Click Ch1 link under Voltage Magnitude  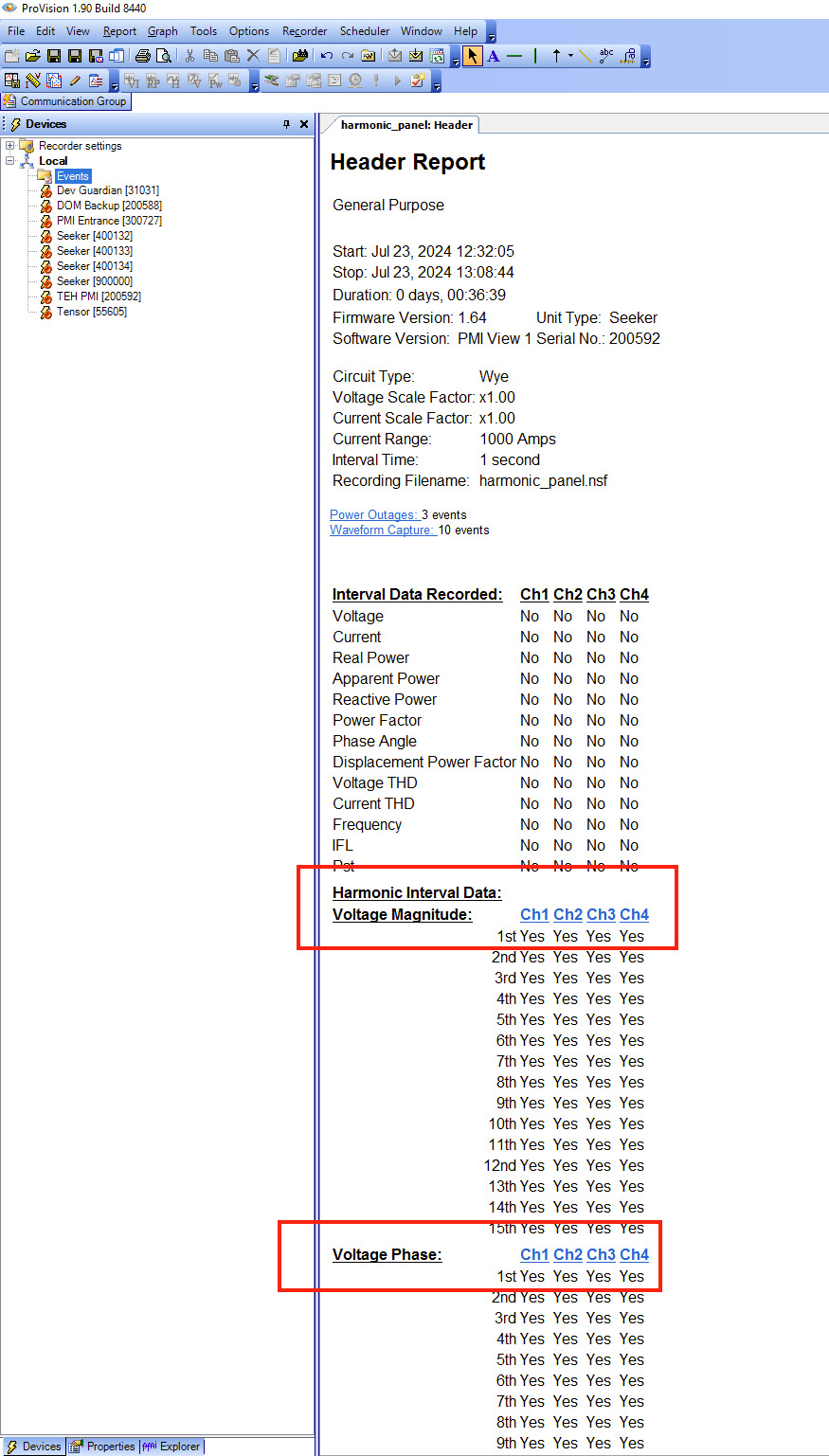tap(533, 914)
